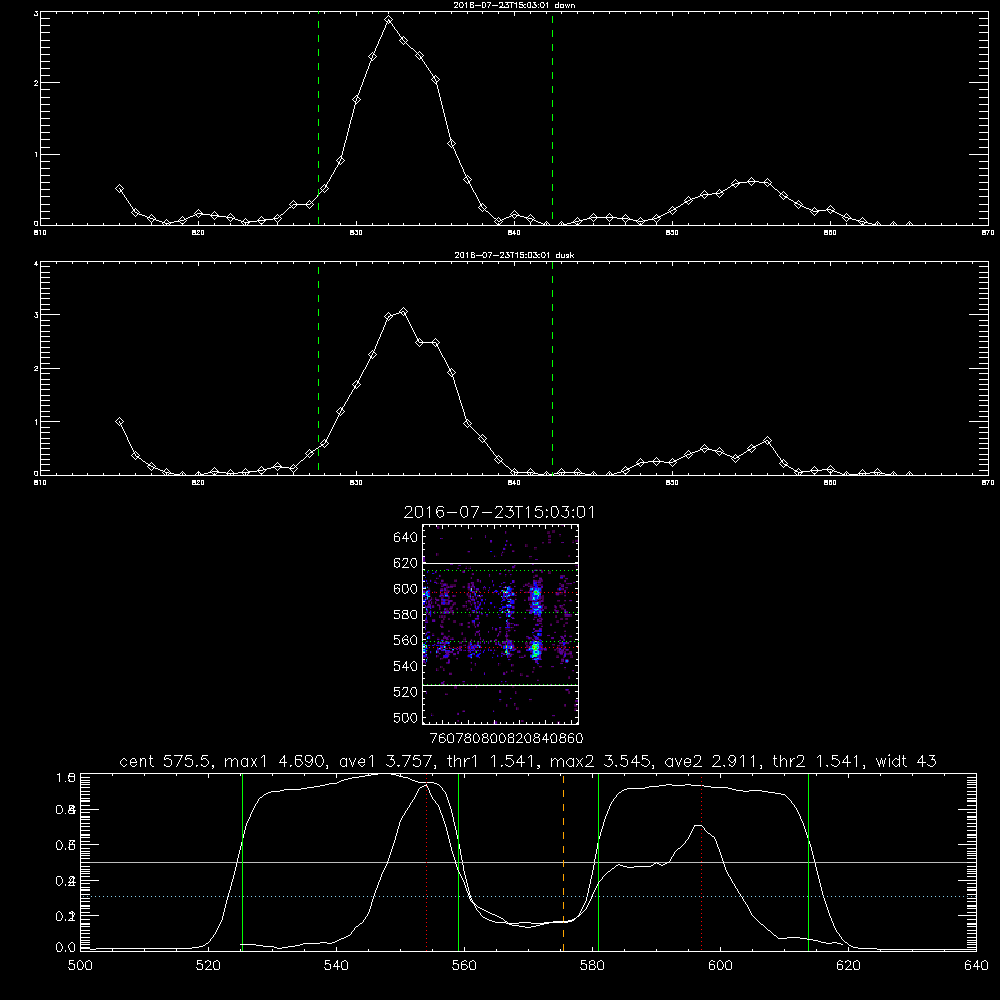This screenshot has width=1000, height=1000.
Task: Click the green vertical line near 614 in bottom plot
Action: 808,862
